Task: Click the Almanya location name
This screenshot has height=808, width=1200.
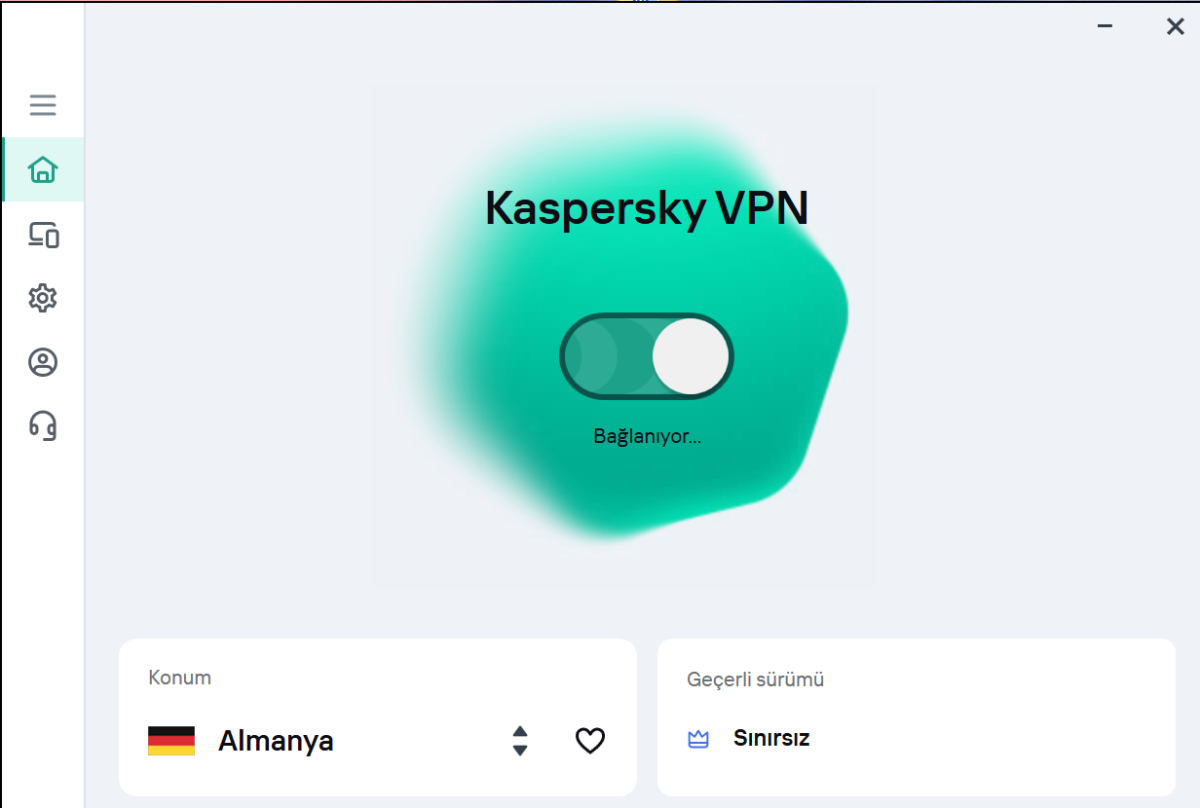Action: tap(276, 741)
